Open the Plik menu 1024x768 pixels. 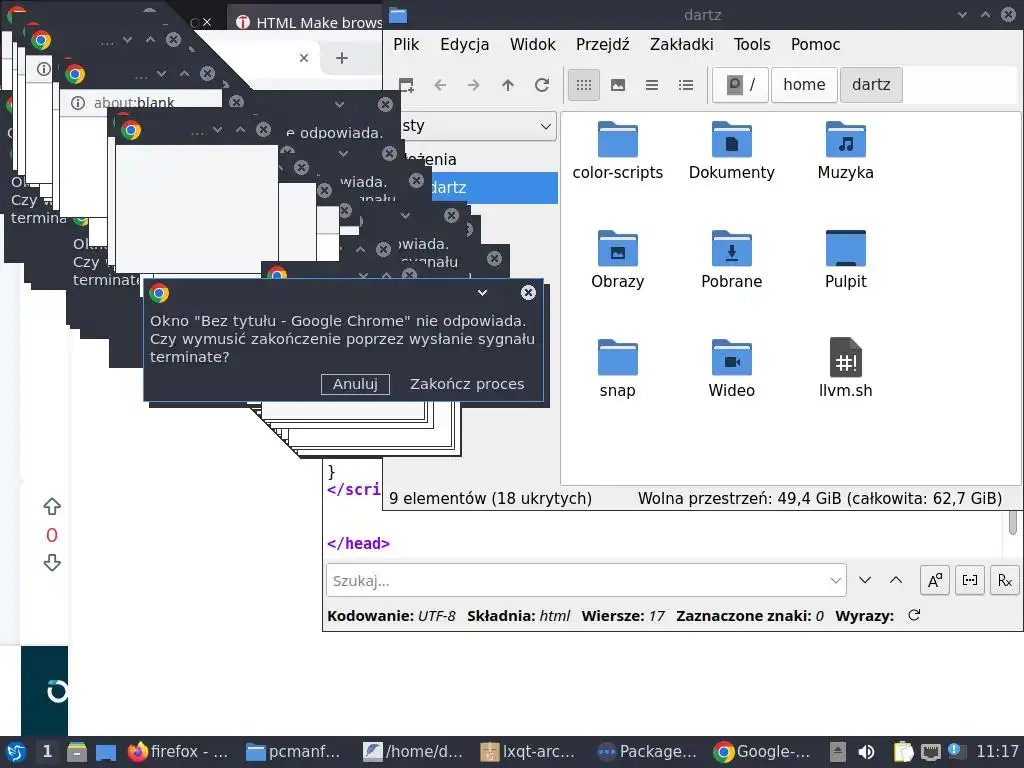click(406, 44)
